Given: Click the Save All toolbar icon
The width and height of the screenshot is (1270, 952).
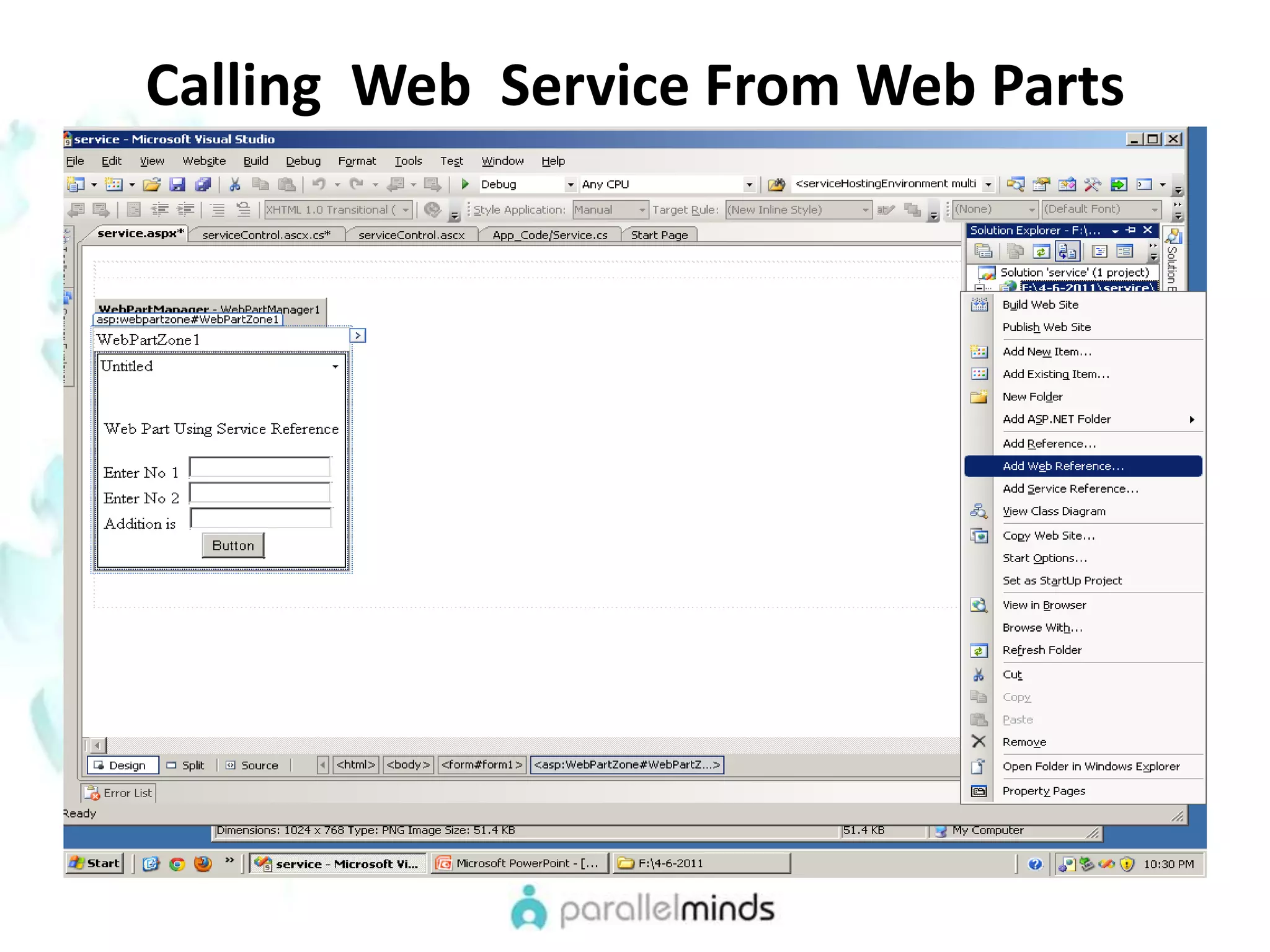Looking at the screenshot, I should coord(203,184).
